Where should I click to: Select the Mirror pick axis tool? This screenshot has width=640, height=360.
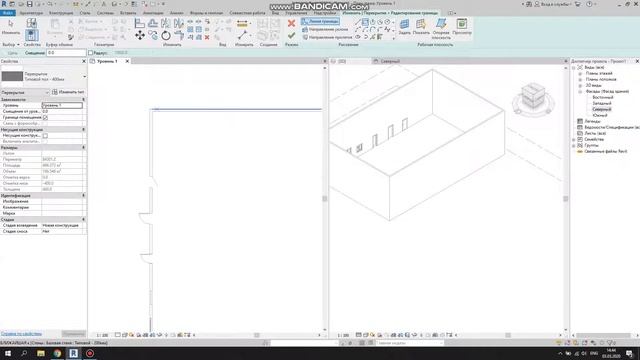click(x=166, y=23)
